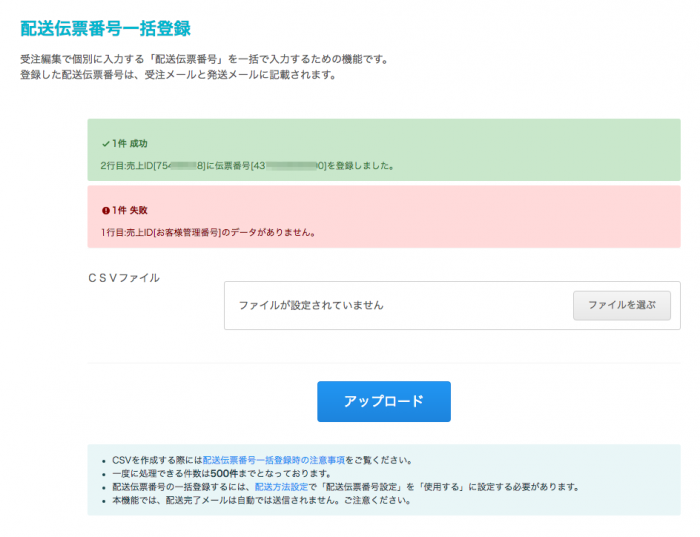Click the 500件 limit note

tap(221, 473)
